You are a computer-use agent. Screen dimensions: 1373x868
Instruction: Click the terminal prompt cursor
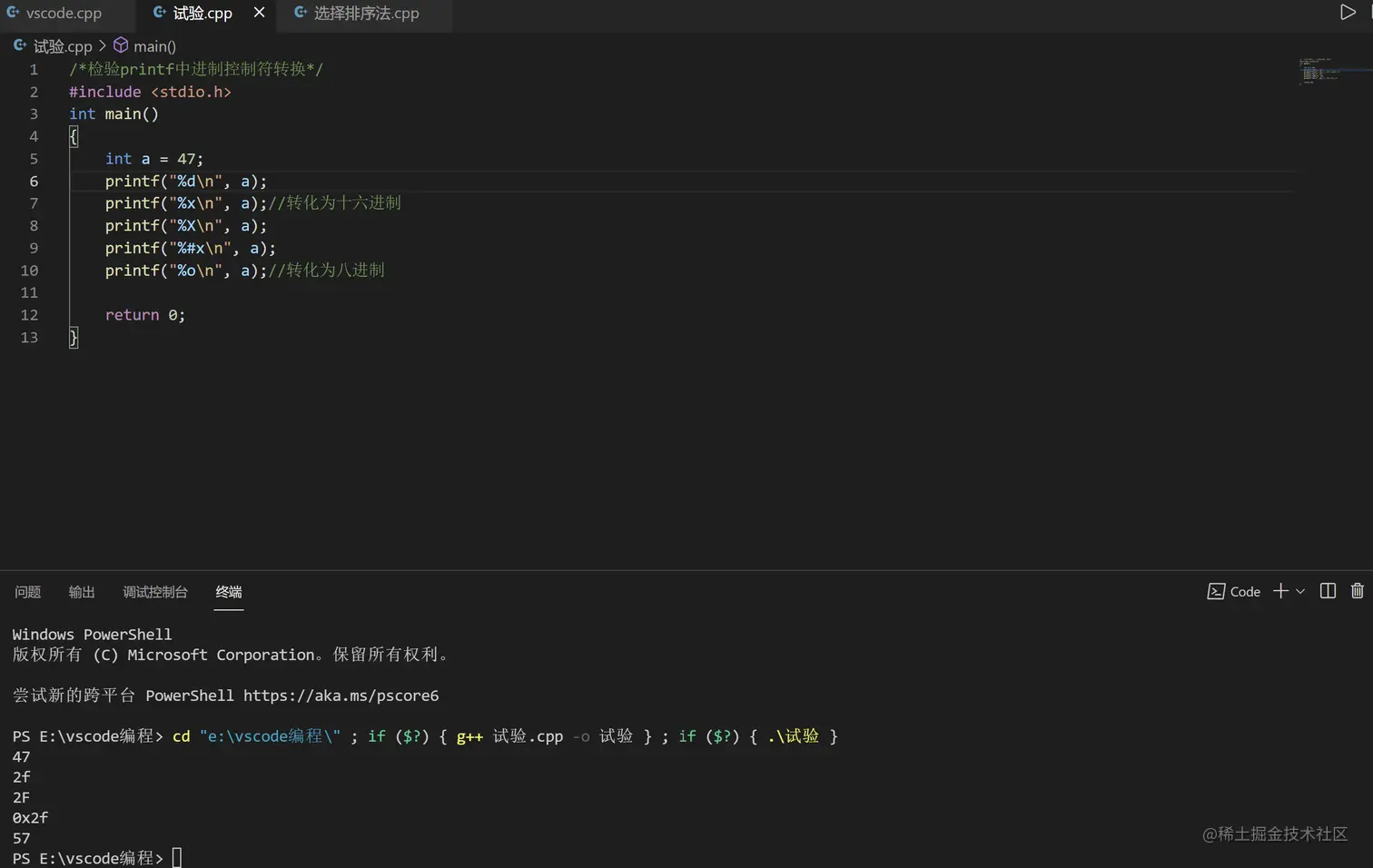177,858
